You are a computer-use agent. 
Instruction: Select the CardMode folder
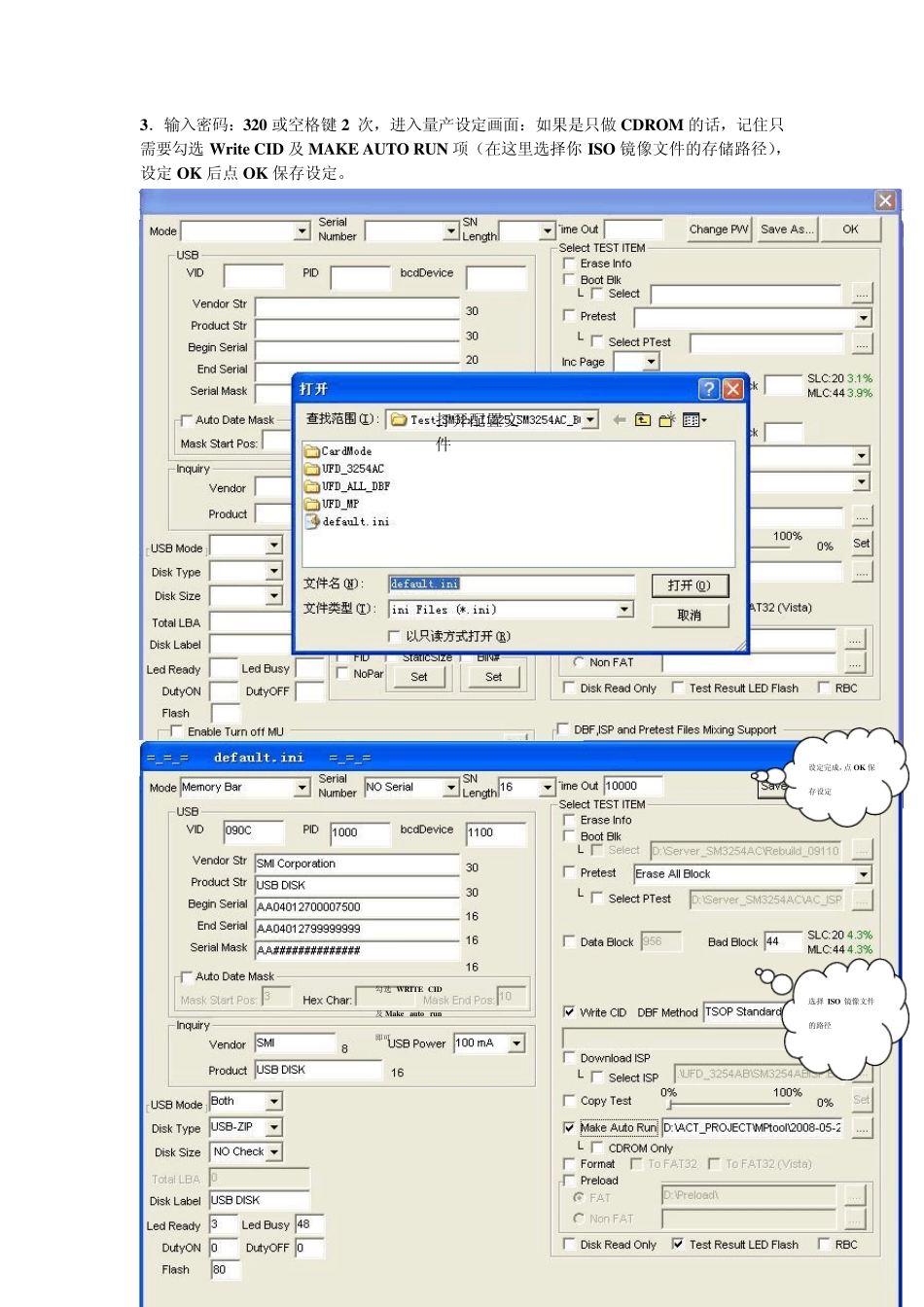pos(338,451)
